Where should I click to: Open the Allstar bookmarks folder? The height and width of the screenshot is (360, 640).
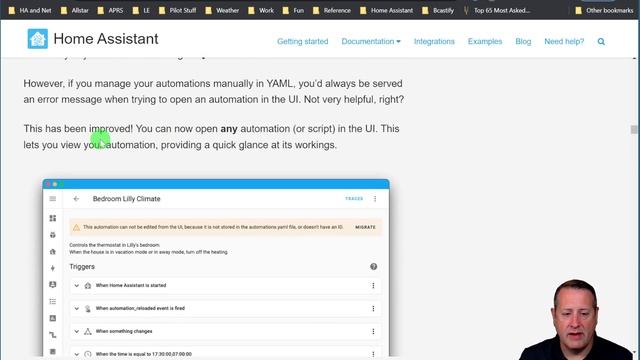pos(75,11)
